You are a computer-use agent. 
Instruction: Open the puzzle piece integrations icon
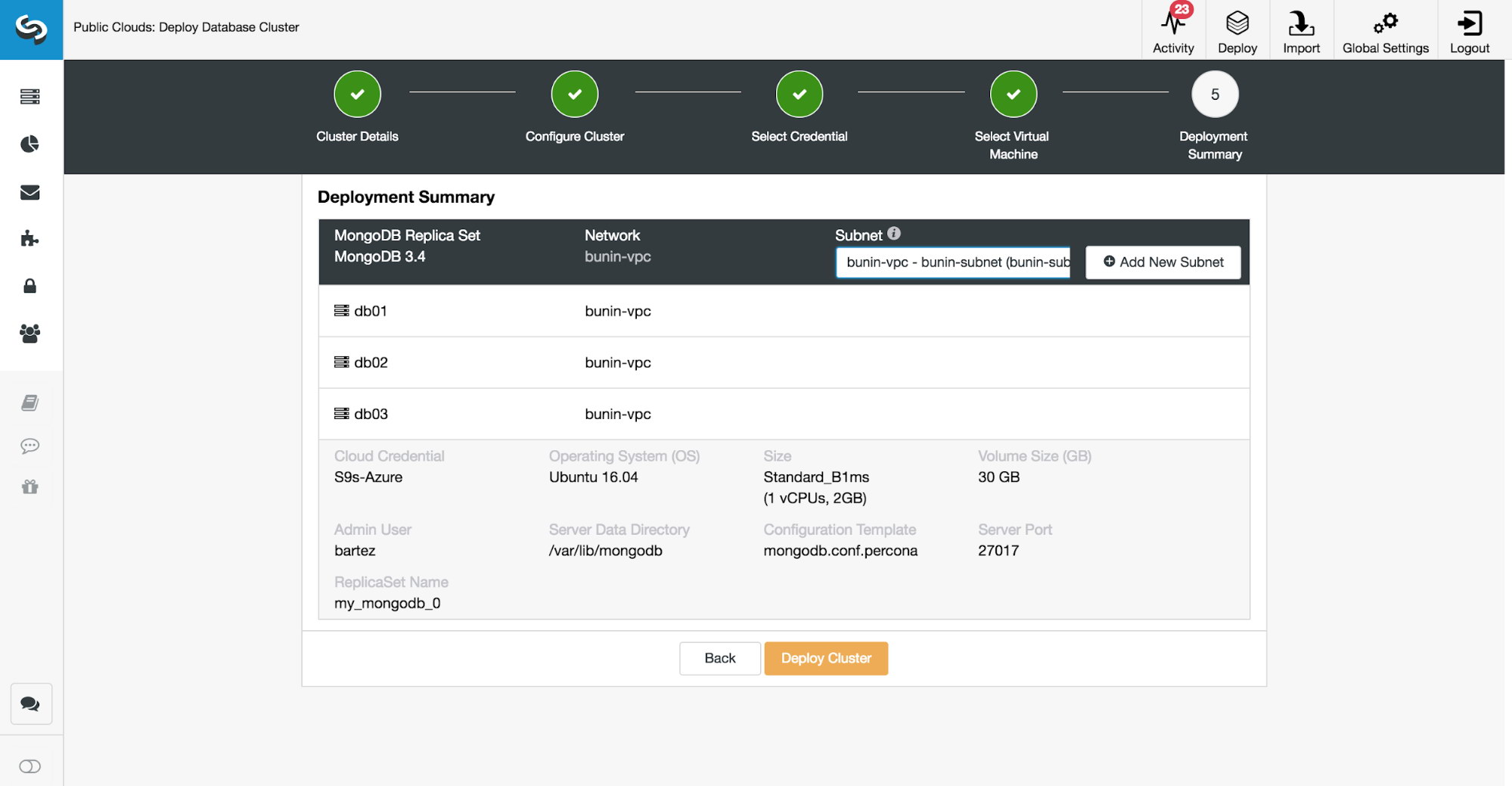click(x=30, y=239)
